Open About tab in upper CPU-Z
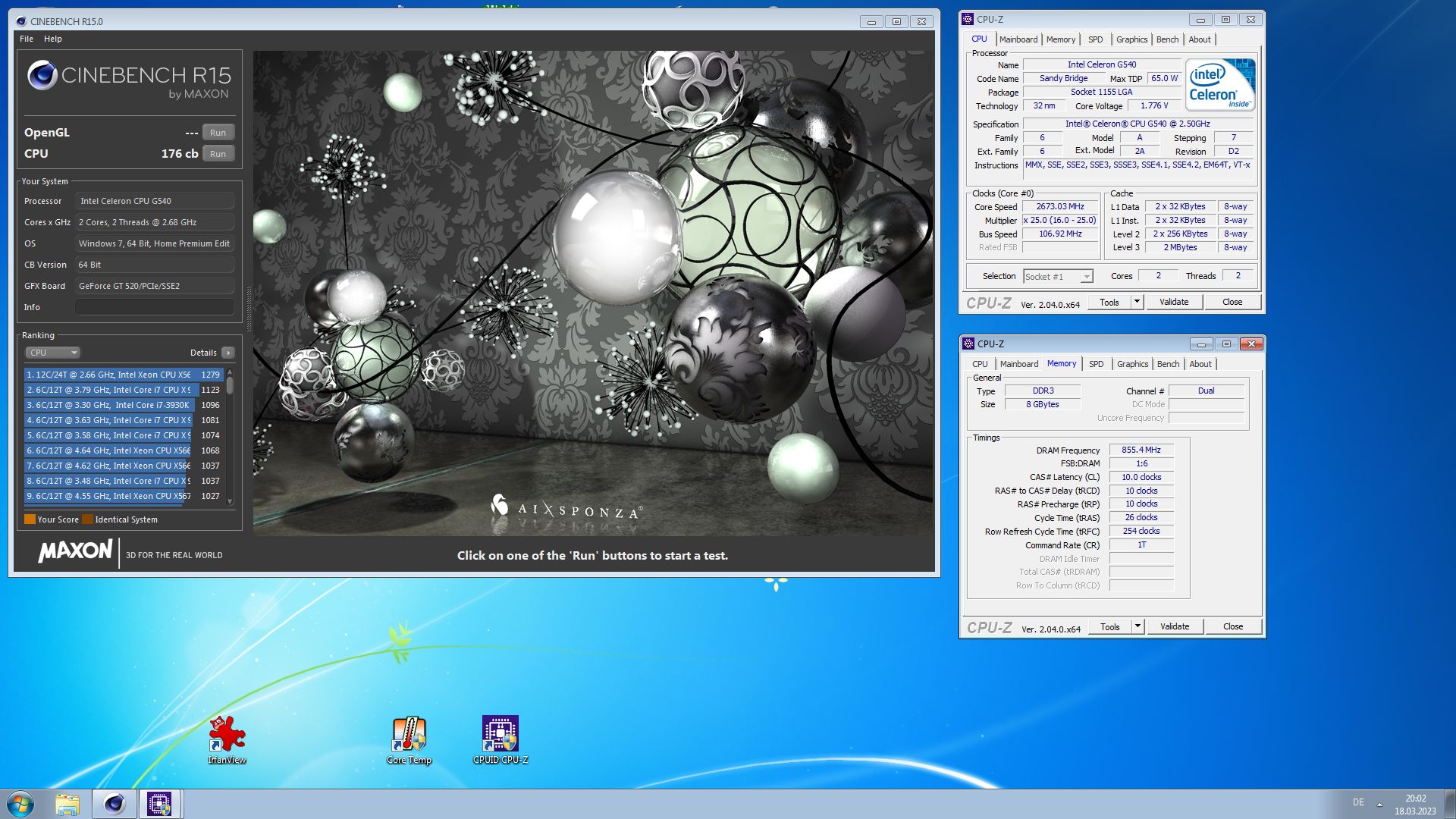The height and width of the screenshot is (819, 1456). (x=1200, y=39)
